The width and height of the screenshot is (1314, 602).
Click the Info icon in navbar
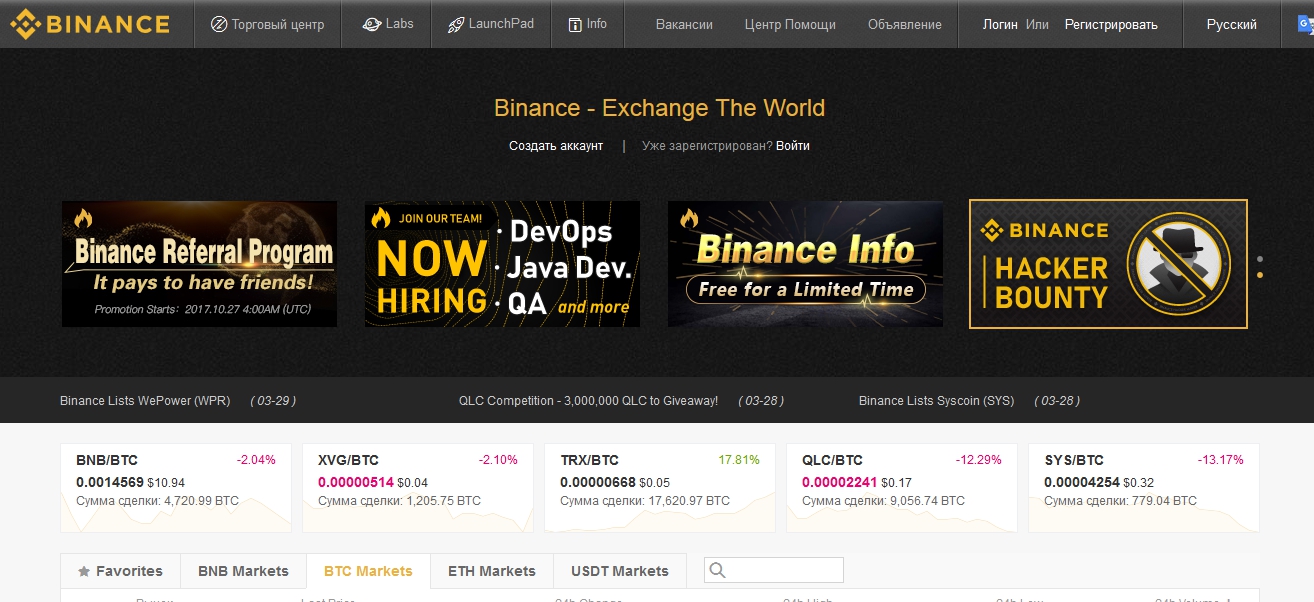pyautogui.click(x=575, y=24)
